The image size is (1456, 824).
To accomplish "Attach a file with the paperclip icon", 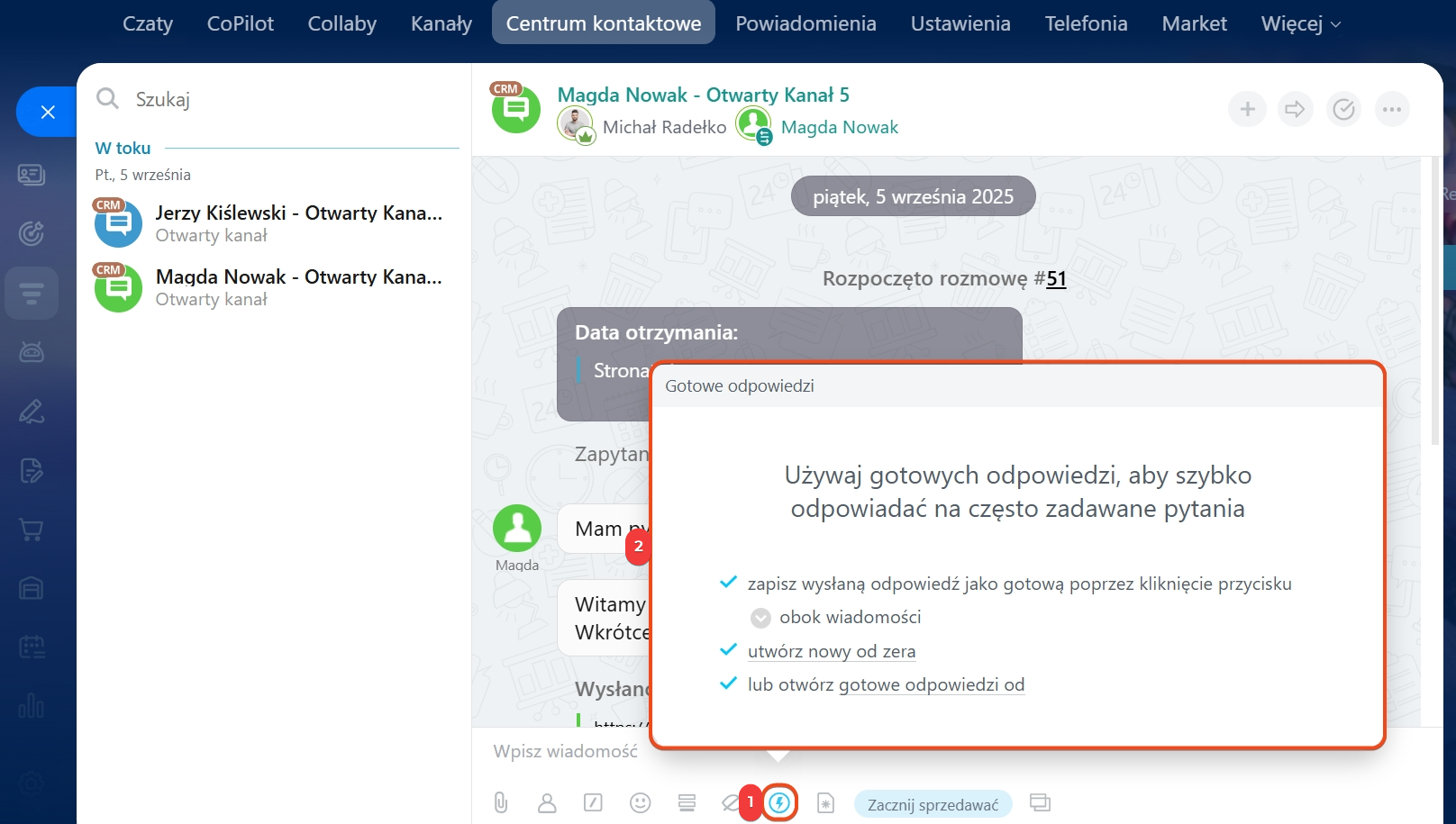I will pyautogui.click(x=501, y=802).
